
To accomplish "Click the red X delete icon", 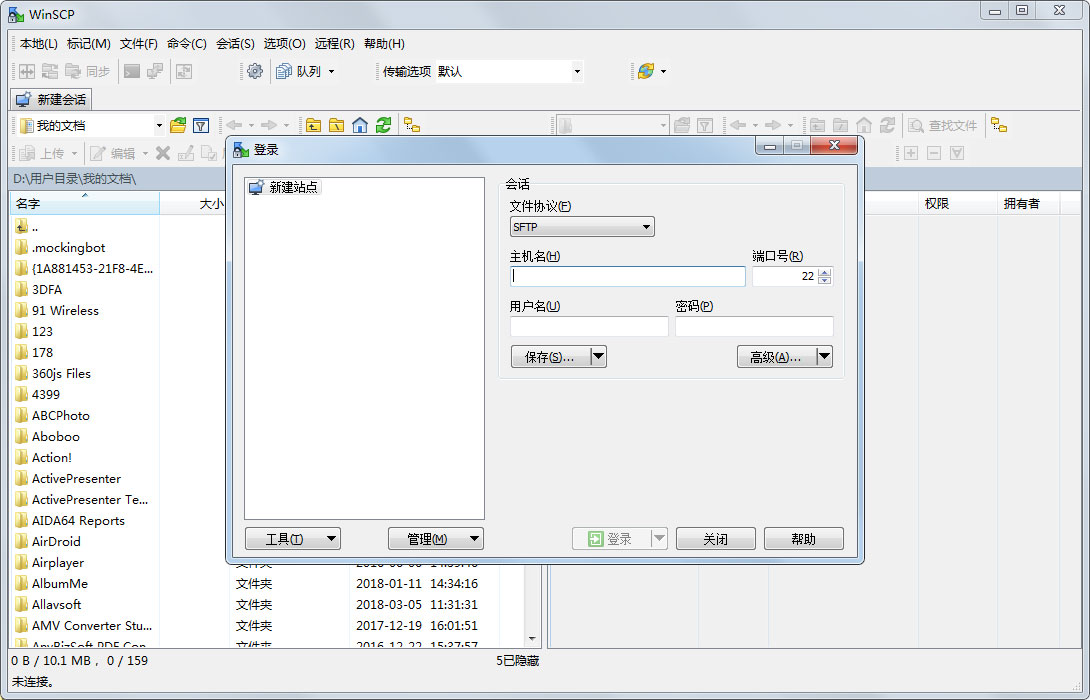I will (163, 153).
